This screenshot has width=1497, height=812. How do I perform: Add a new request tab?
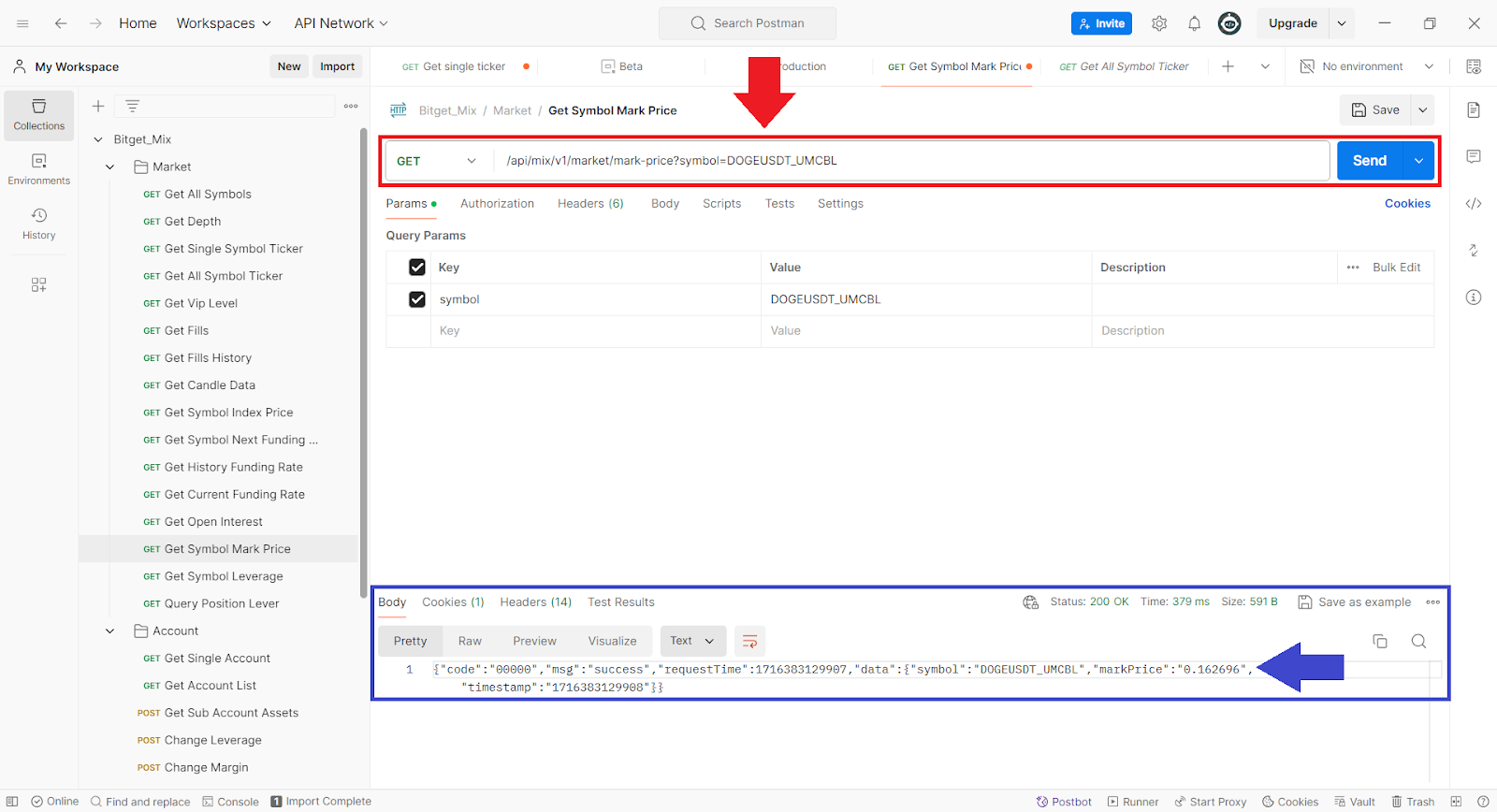coord(1228,66)
